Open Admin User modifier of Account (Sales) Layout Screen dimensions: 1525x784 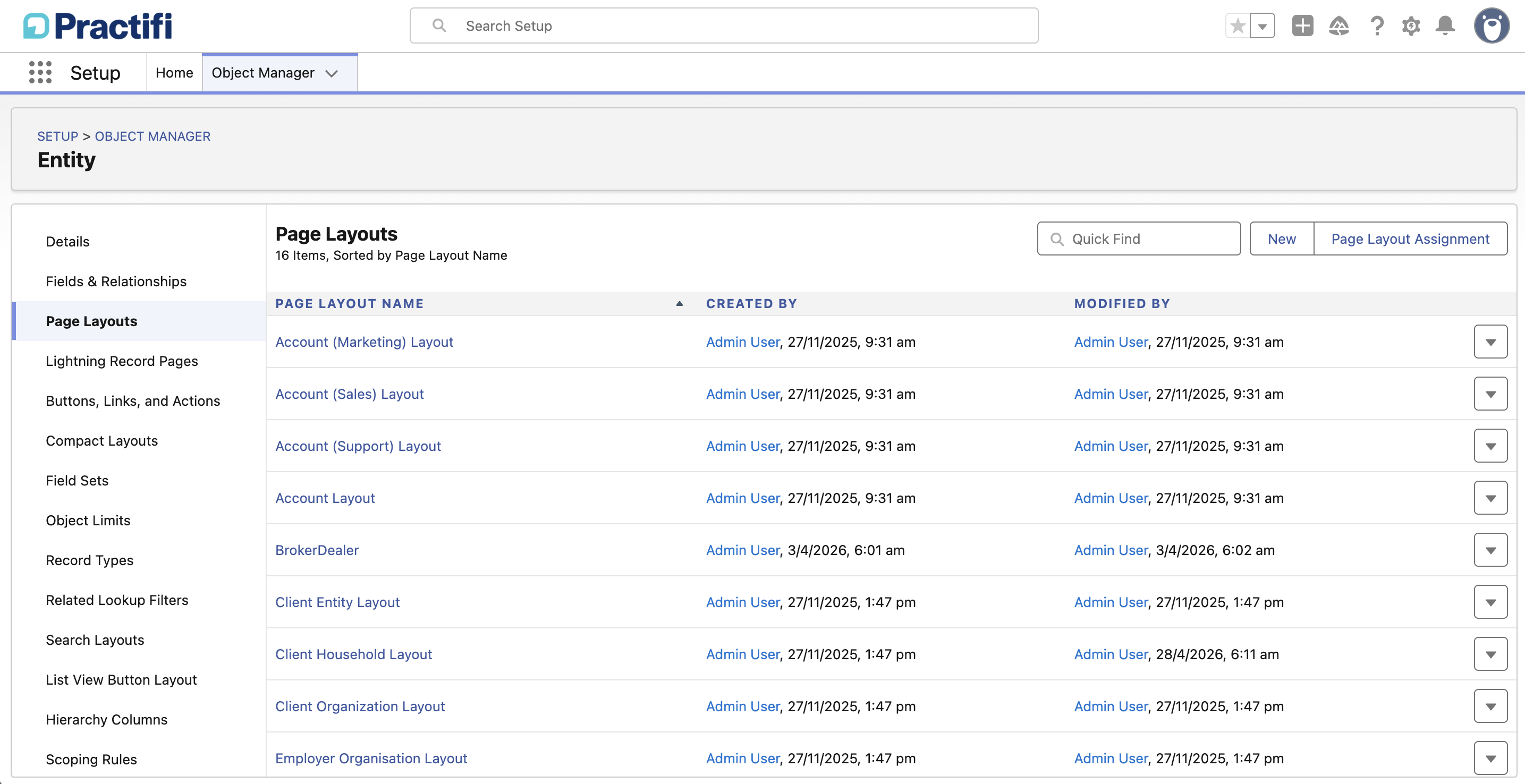tap(1111, 394)
